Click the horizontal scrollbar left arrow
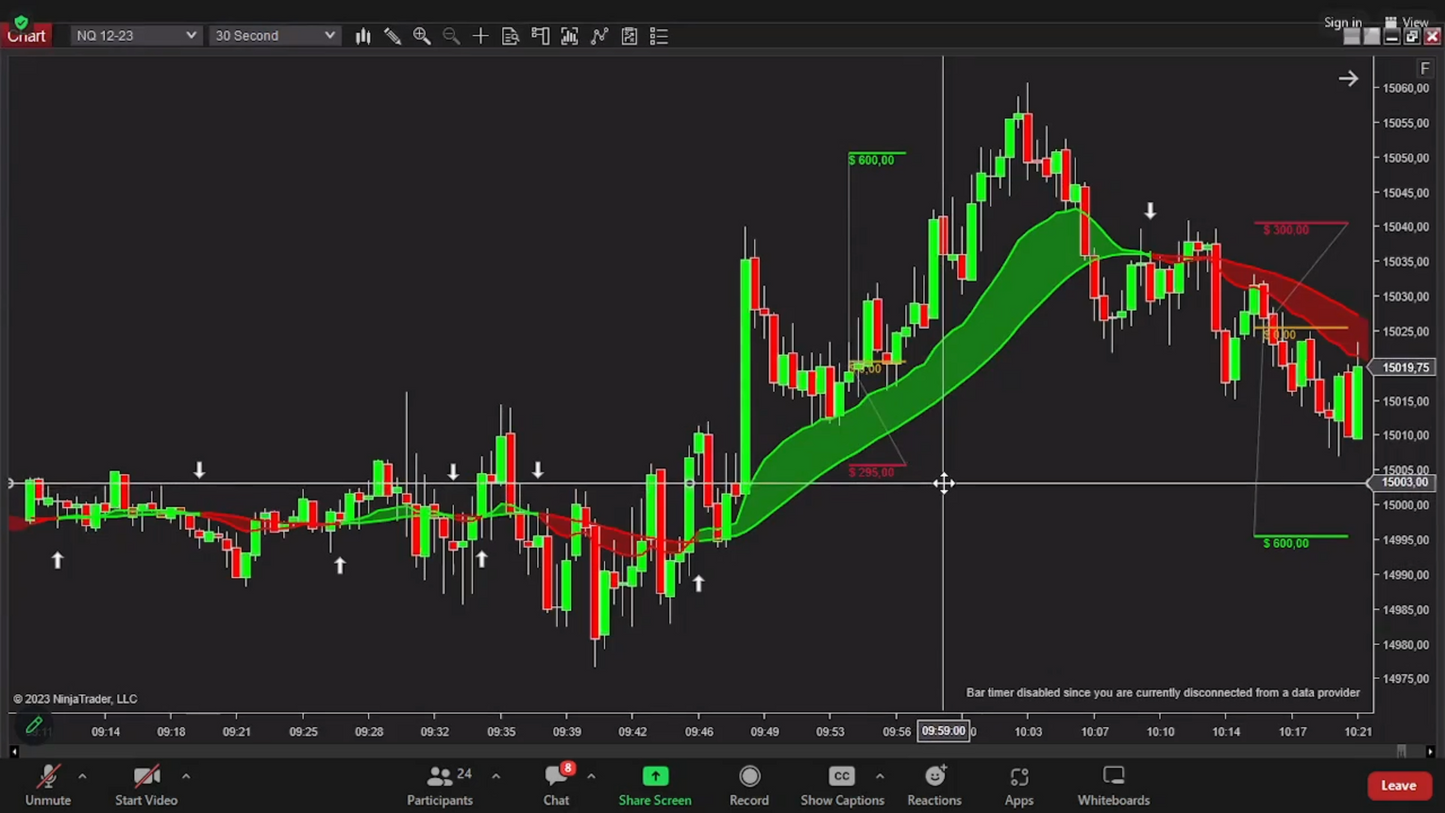This screenshot has height=813, width=1445. pyautogui.click(x=14, y=751)
